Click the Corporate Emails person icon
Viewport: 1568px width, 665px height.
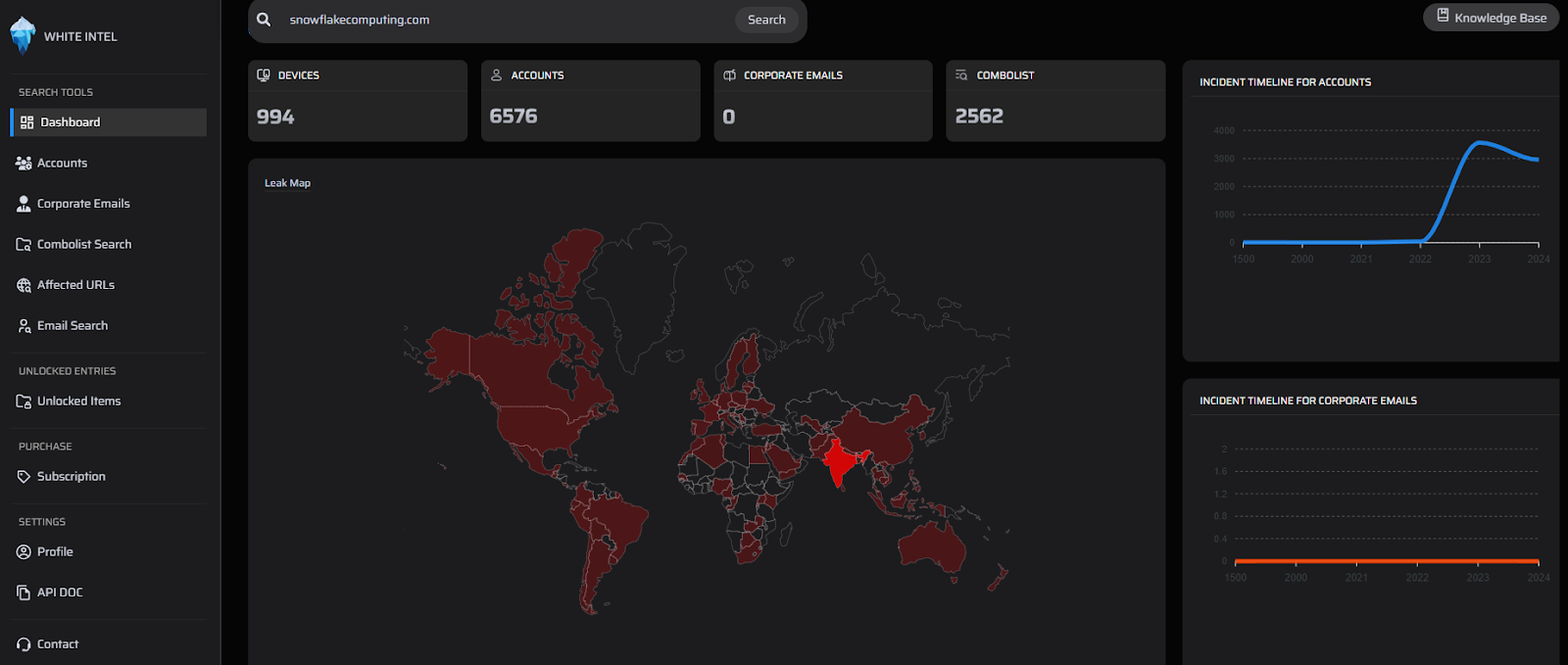coord(24,204)
